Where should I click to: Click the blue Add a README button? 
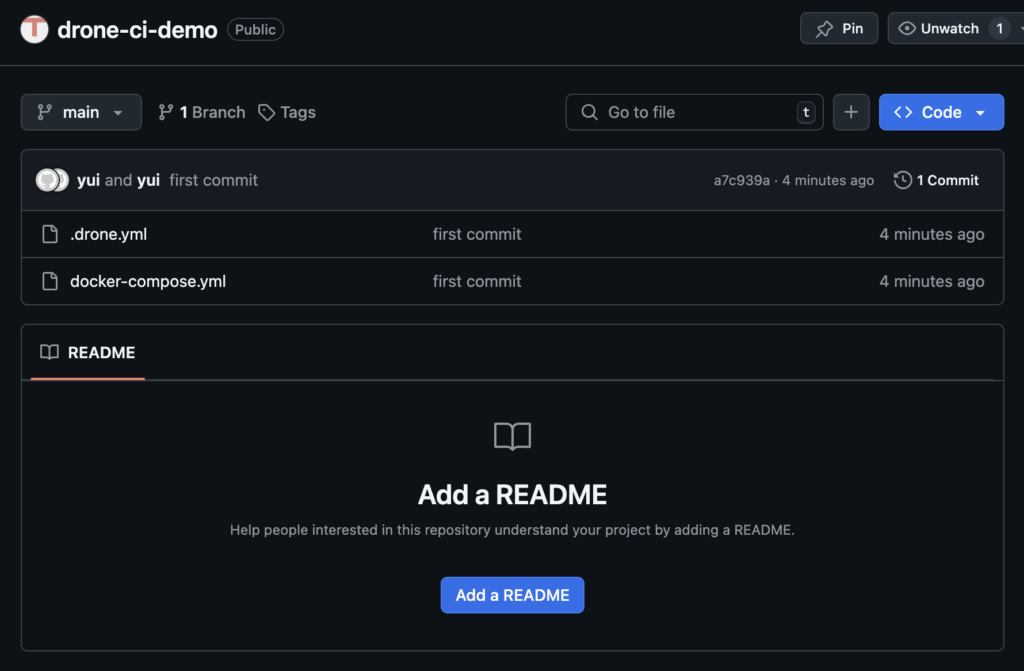tap(512, 595)
